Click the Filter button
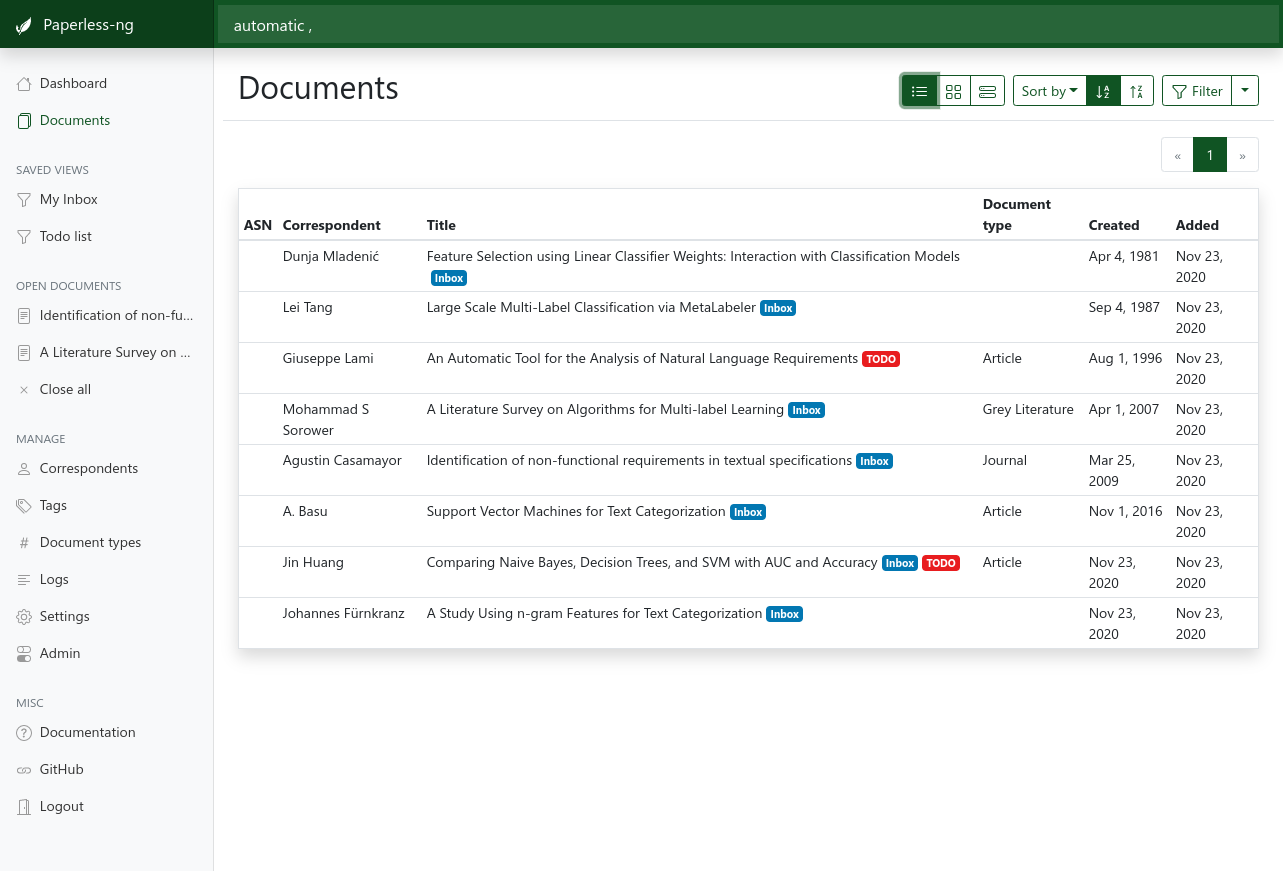 pyautogui.click(x=1197, y=91)
